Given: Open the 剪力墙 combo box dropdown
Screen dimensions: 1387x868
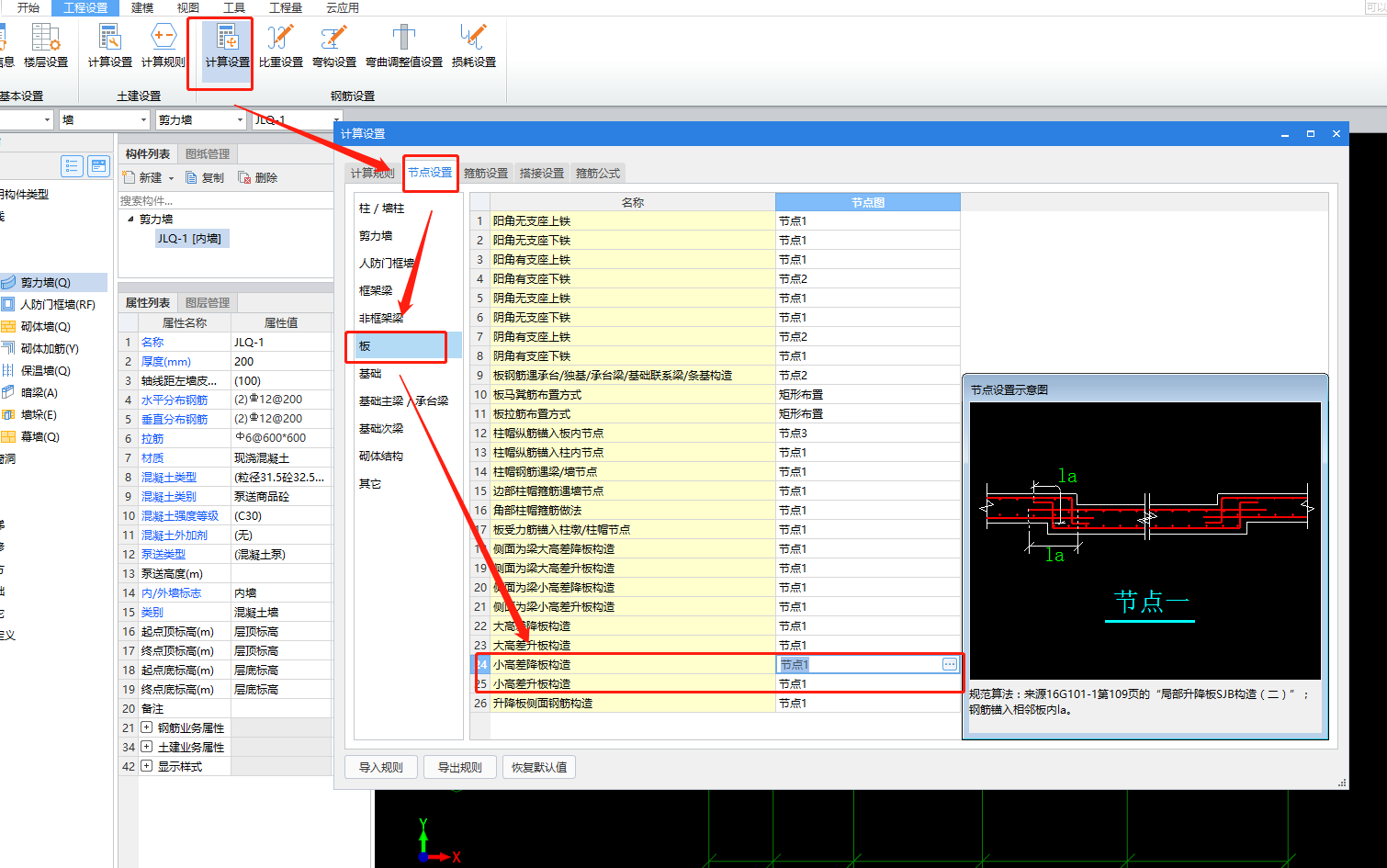Looking at the screenshot, I should click(240, 120).
